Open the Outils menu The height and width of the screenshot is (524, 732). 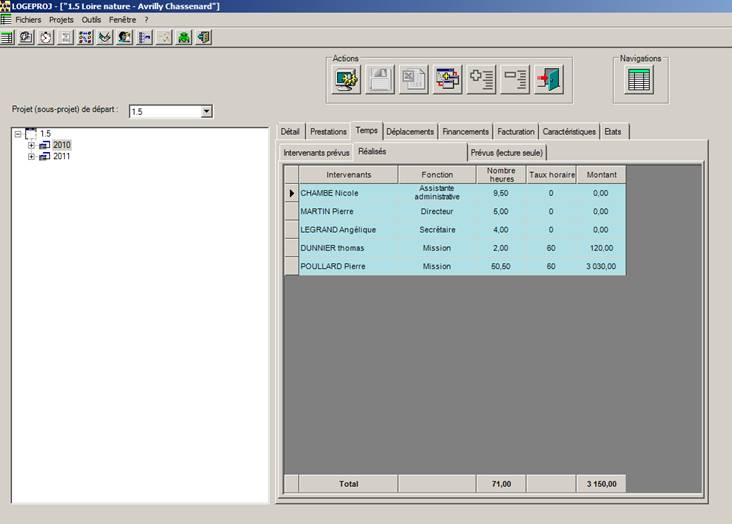(x=91, y=19)
